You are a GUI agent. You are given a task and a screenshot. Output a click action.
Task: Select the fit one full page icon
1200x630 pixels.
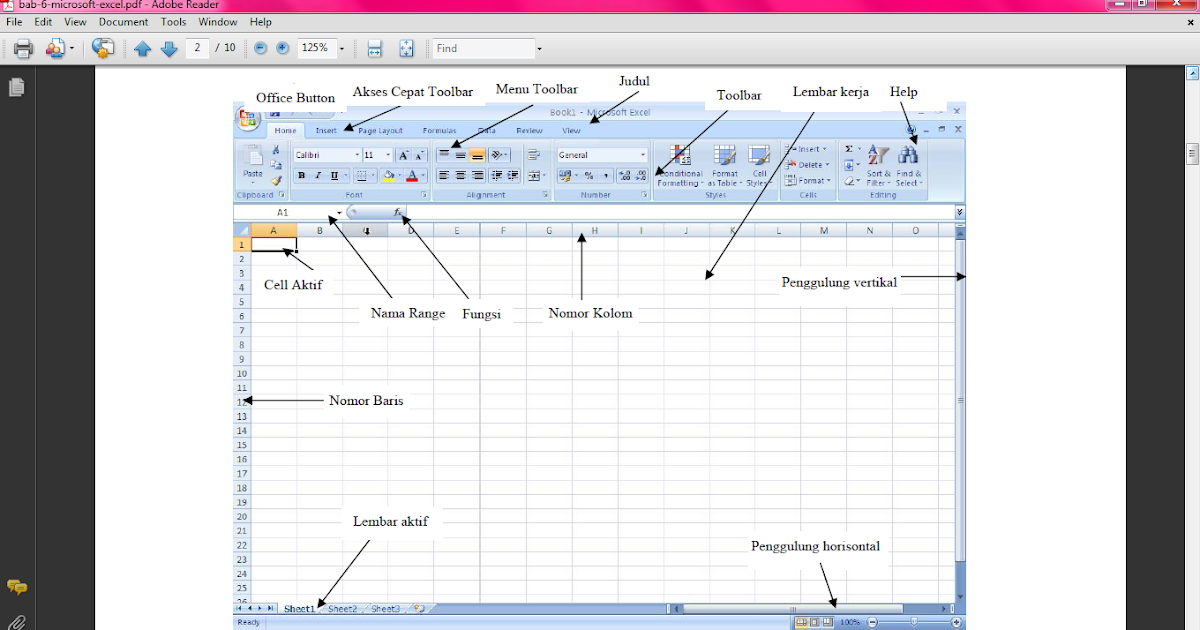tap(407, 48)
